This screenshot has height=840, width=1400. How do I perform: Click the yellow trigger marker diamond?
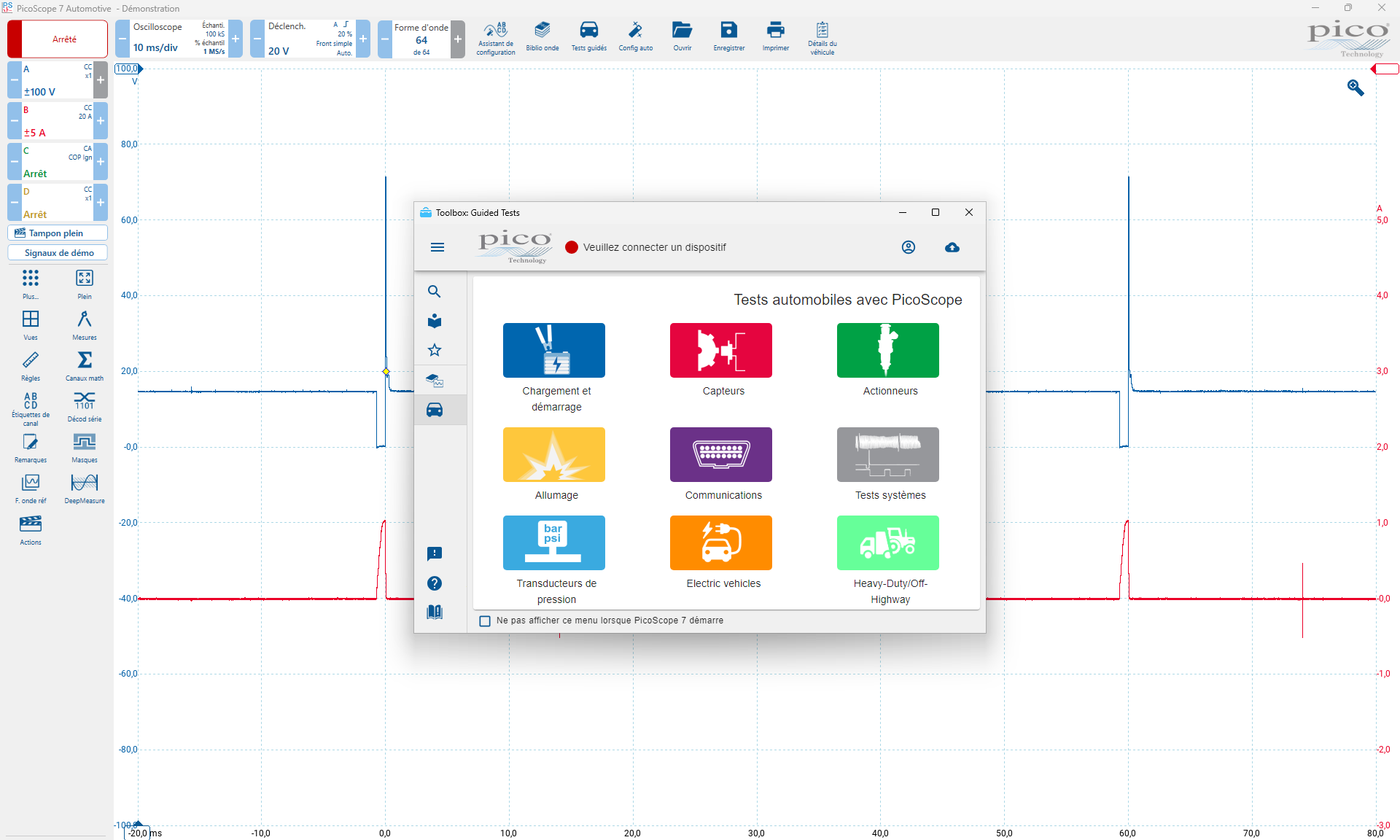[x=386, y=372]
